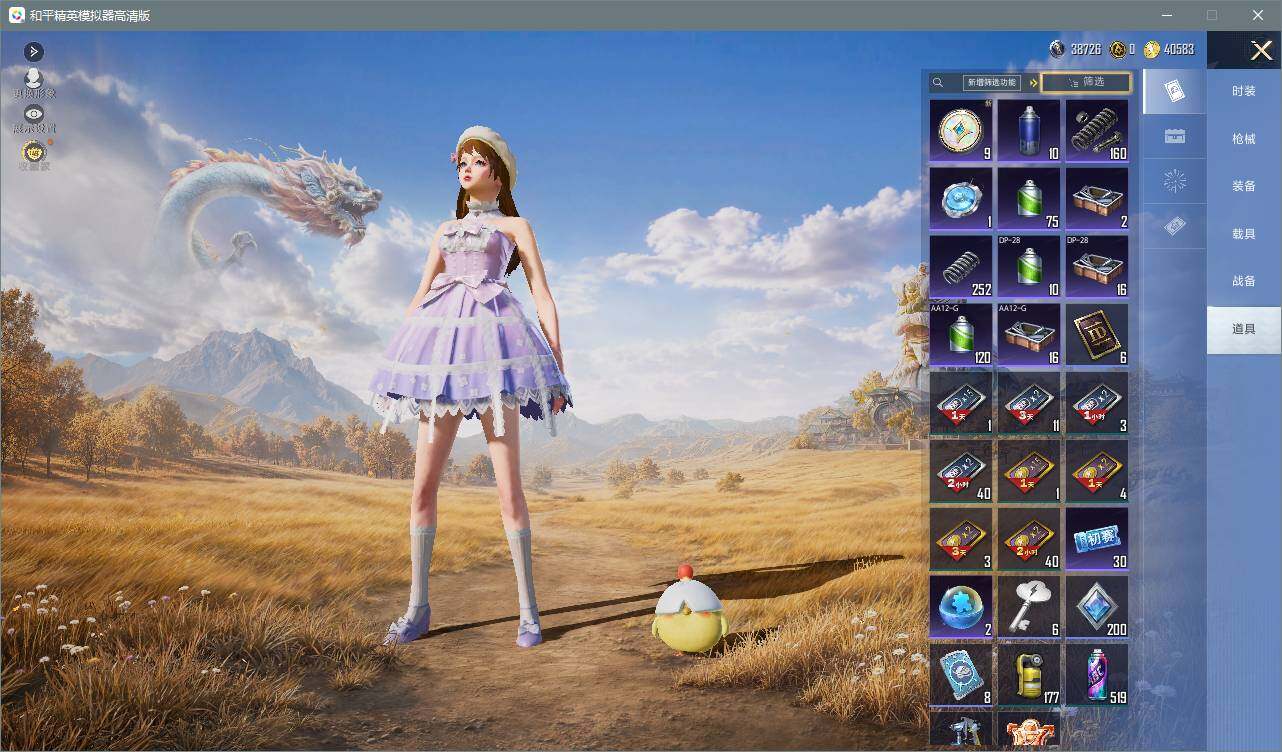Select the green paint can with count 75
This screenshot has height=752, width=1282.
click(x=1029, y=198)
